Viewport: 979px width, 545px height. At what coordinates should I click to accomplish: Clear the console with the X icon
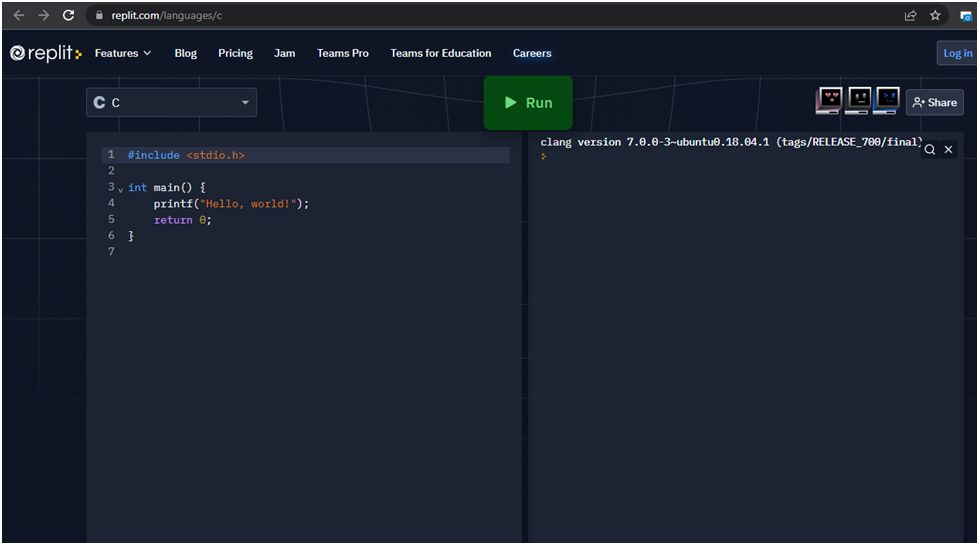coord(949,149)
